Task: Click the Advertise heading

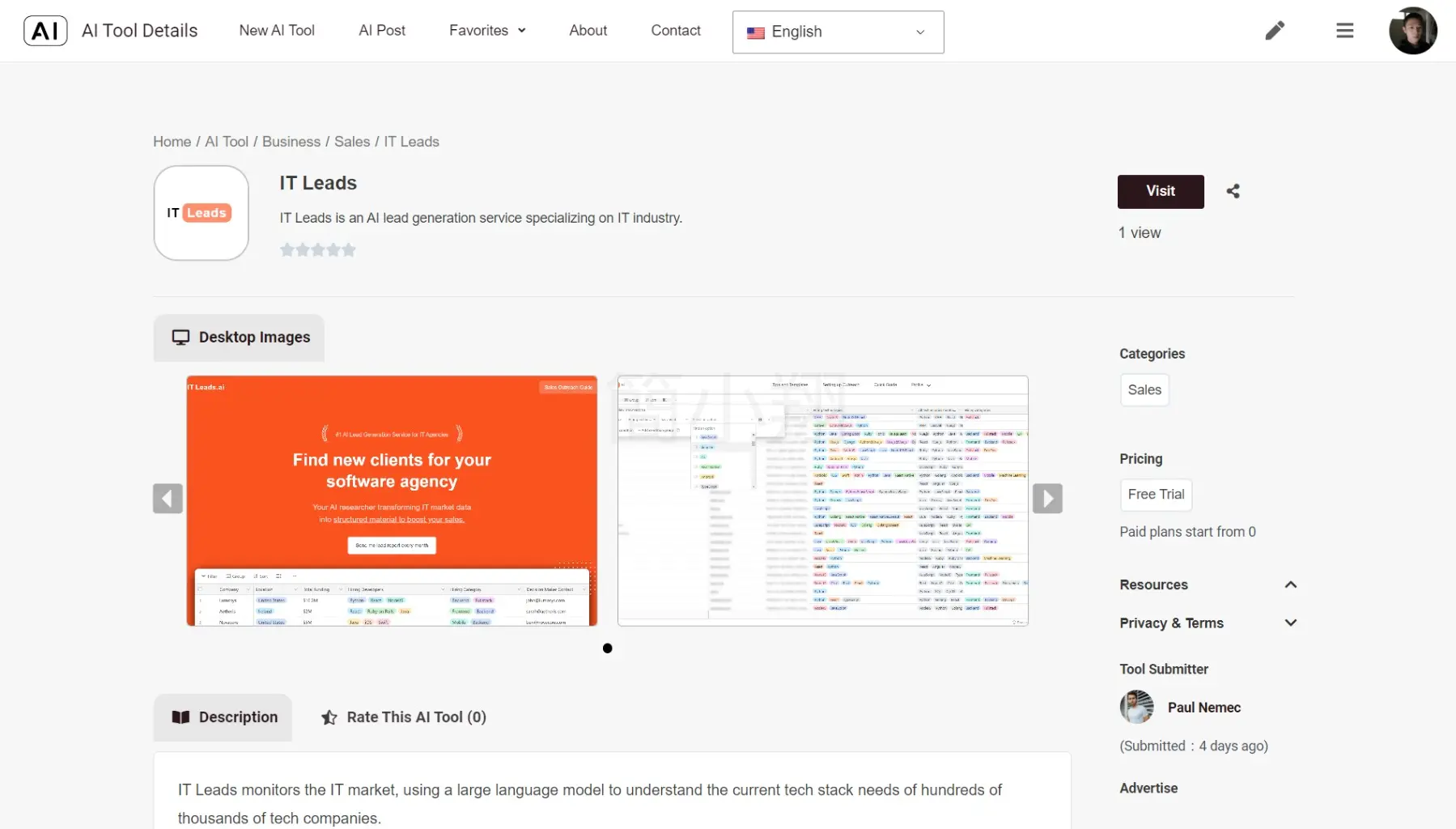Action: click(1148, 789)
